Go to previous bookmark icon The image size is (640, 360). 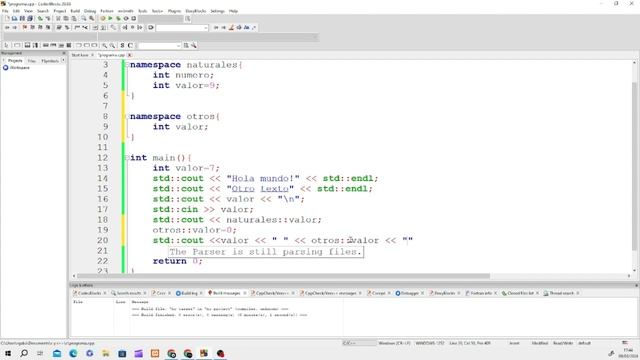pyautogui.click(x=32, y=27)
